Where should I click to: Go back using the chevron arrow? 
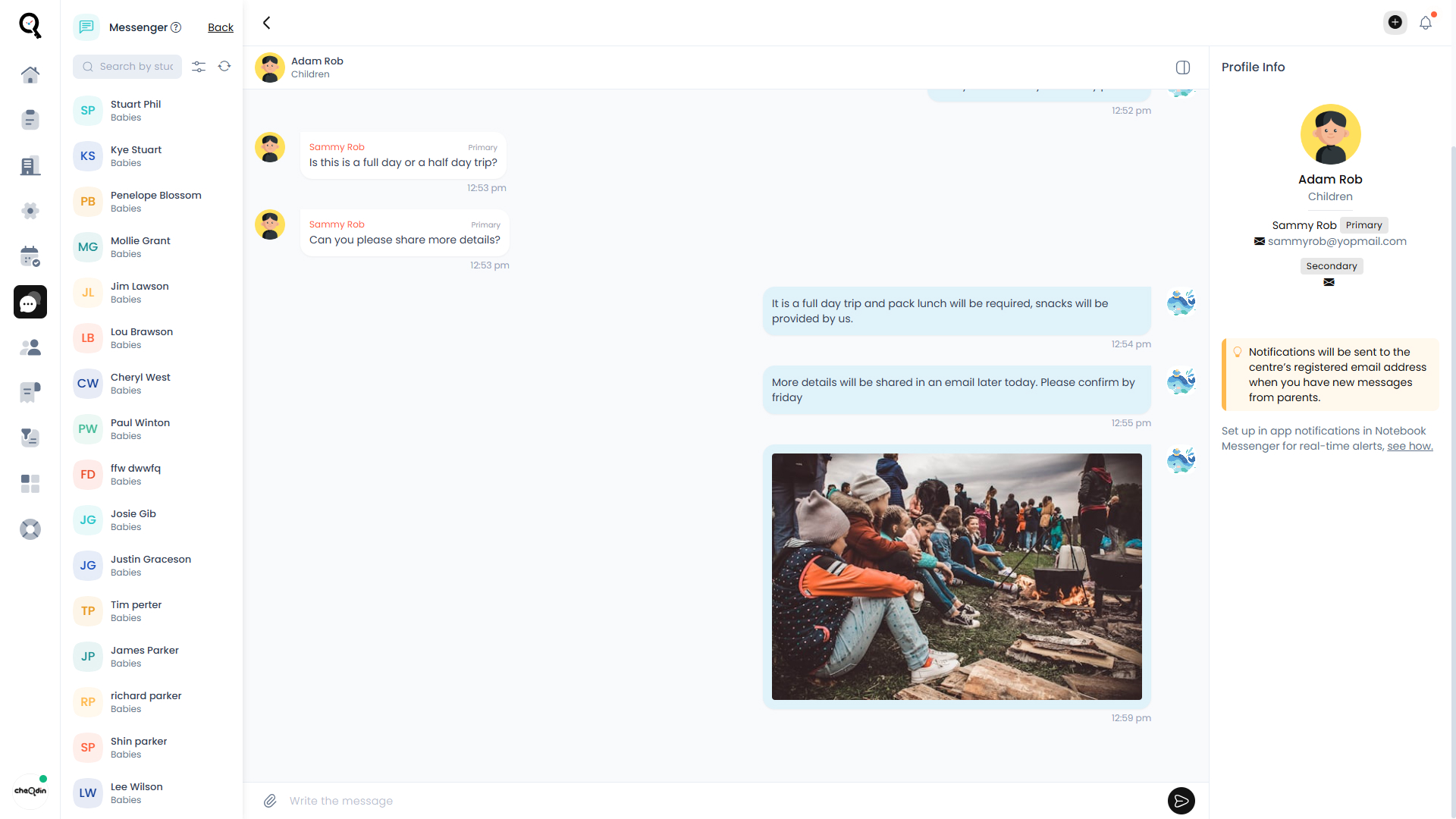coord(267,23)
